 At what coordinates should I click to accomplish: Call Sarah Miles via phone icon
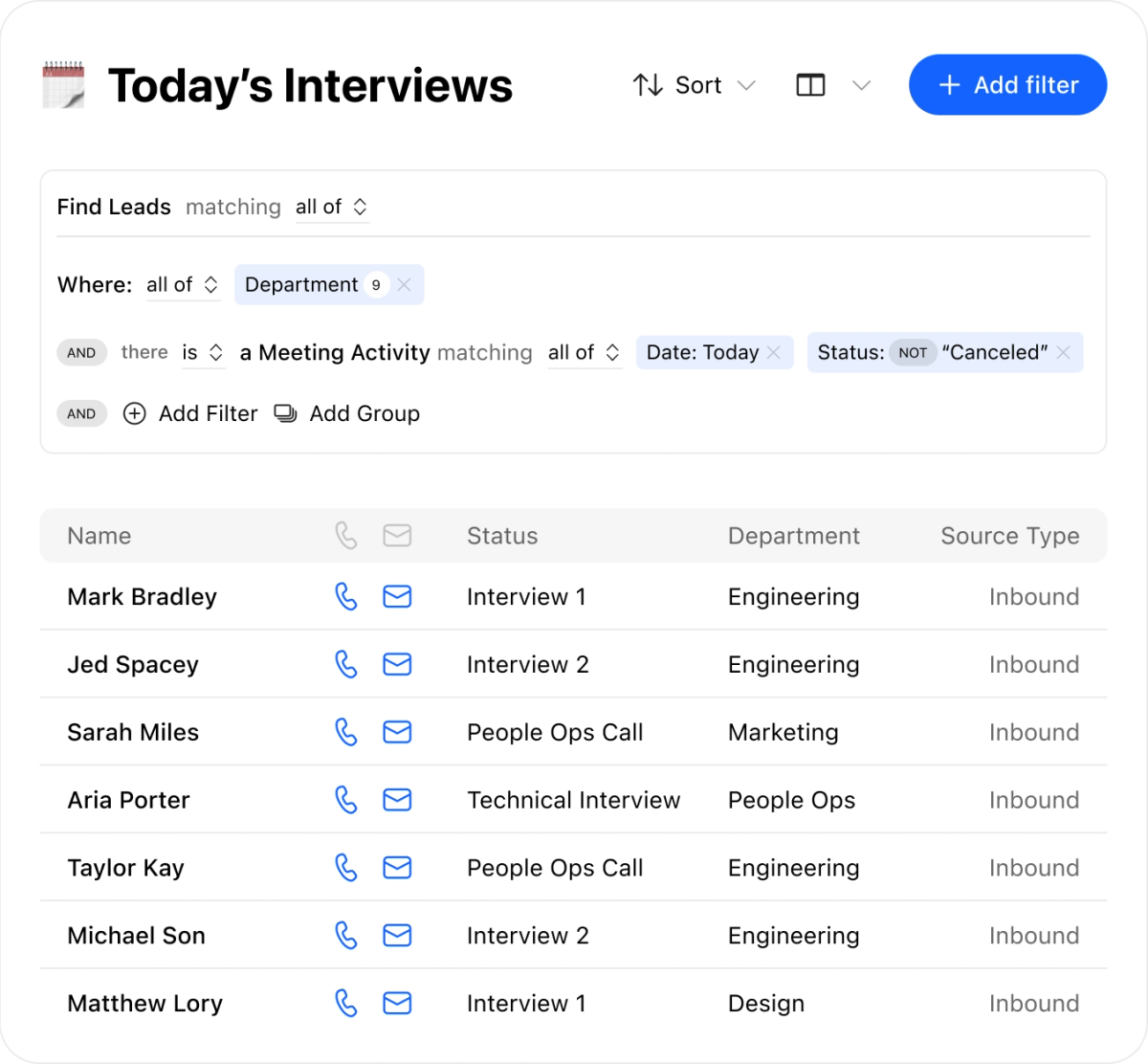coord(346,732)
